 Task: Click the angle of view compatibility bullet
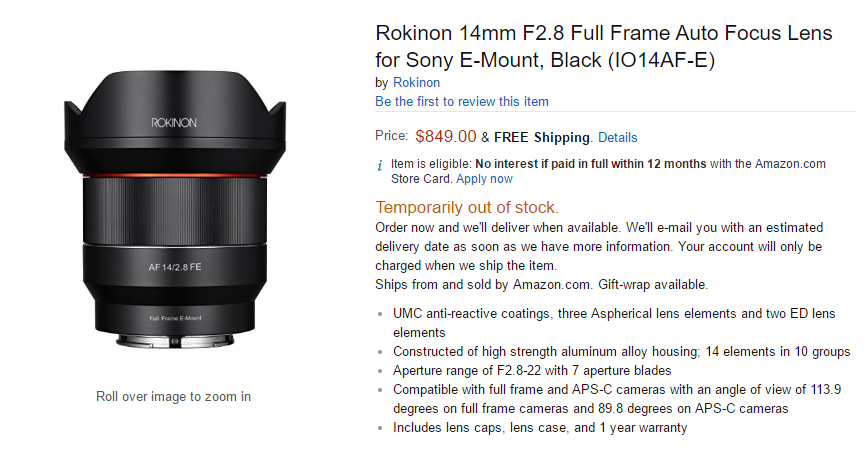tap(617, 399)
